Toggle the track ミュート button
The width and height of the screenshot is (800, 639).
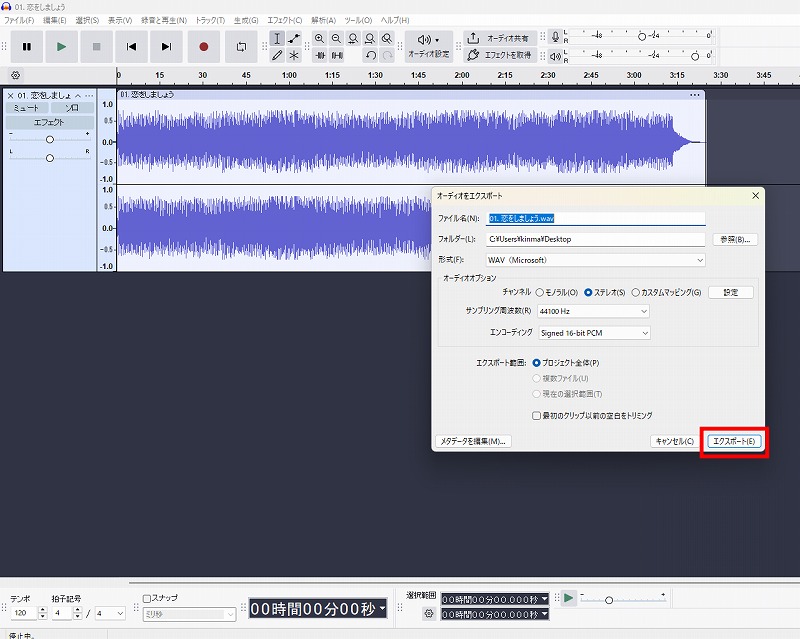(x=27, y=108)
